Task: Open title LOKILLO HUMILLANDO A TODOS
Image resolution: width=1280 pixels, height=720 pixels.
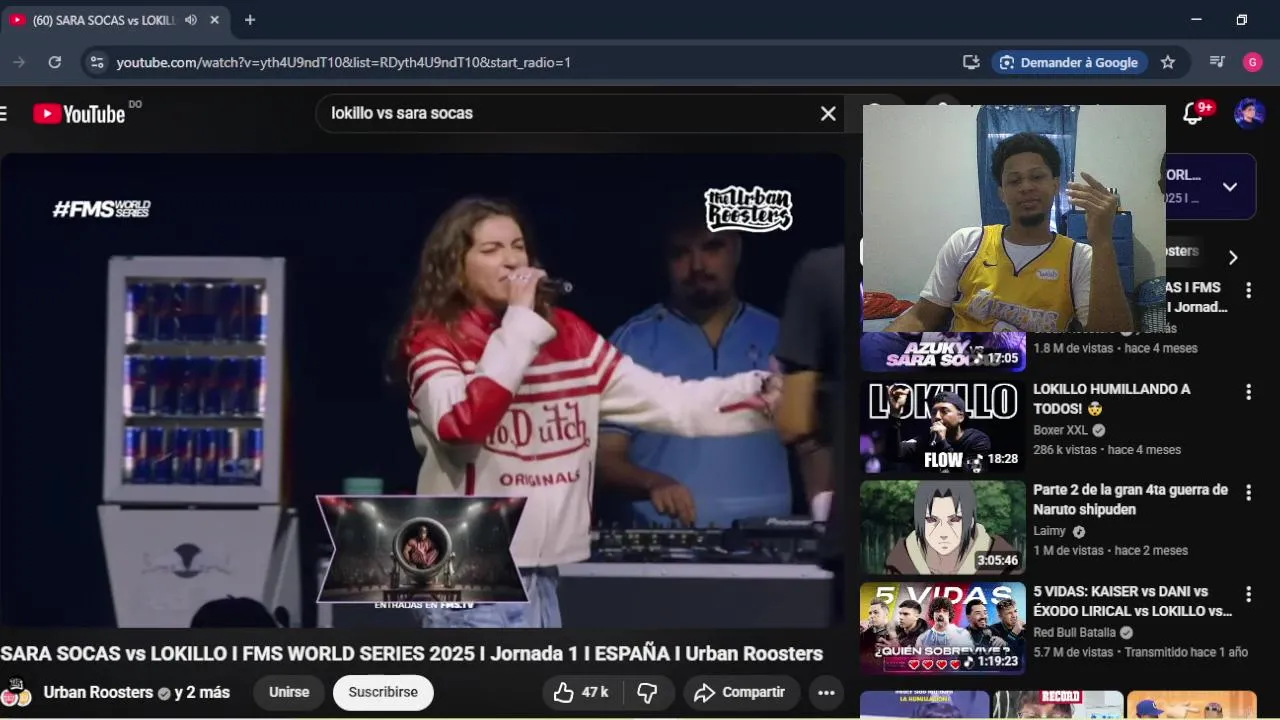Action: [x=1112, y=398]
